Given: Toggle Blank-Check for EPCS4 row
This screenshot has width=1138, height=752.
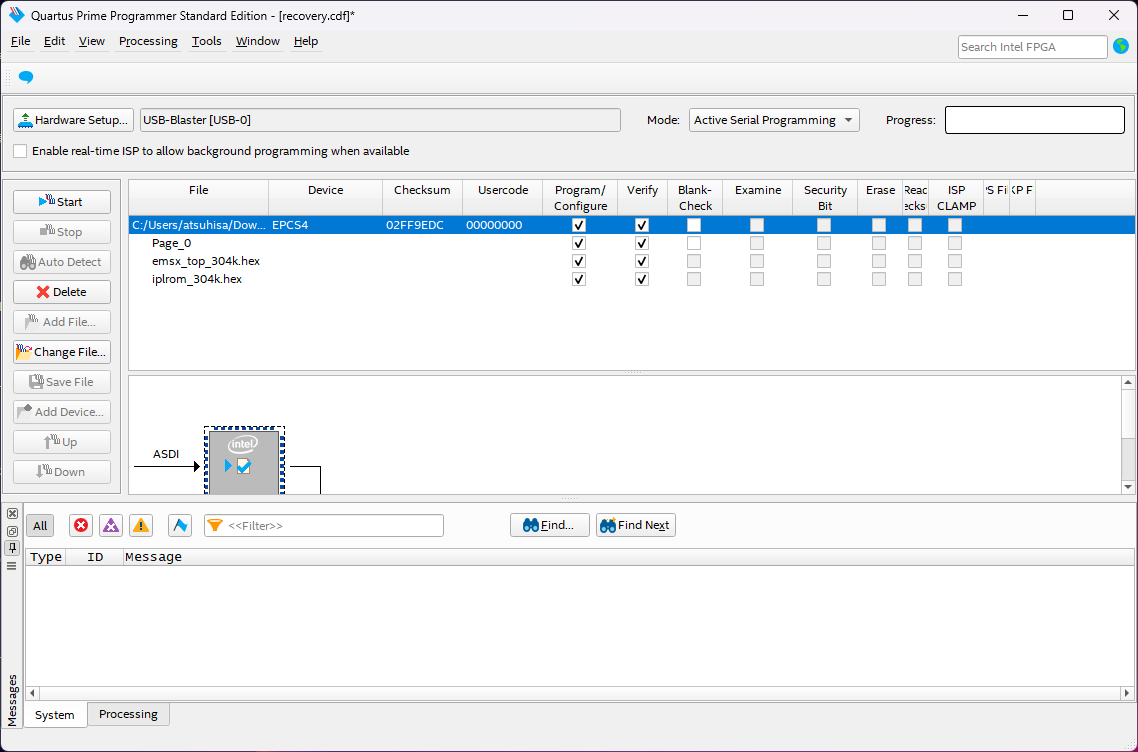Looking at the screenshot, I should (694, 225).
